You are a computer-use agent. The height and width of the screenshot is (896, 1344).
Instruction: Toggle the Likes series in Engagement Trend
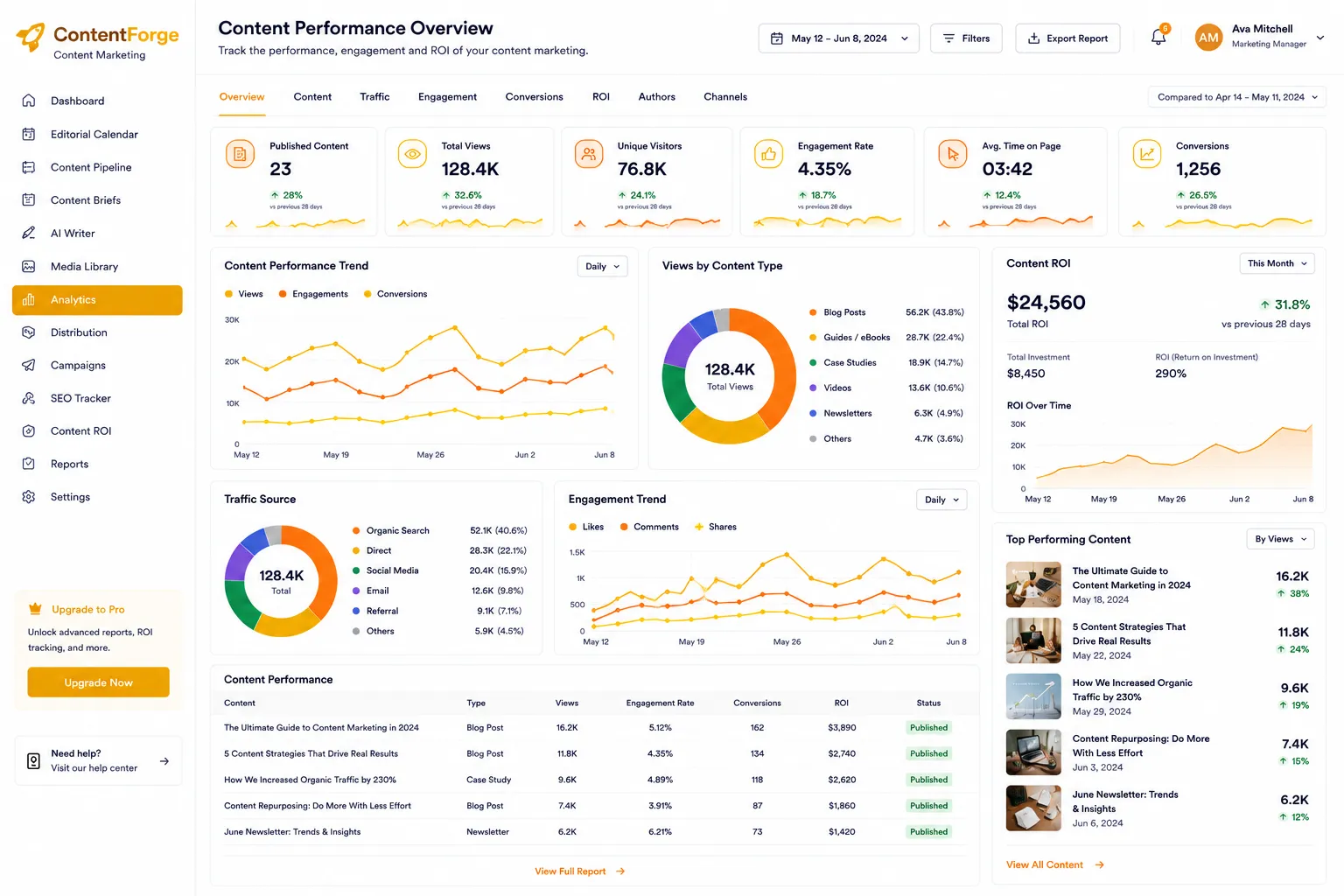[586, 527]
